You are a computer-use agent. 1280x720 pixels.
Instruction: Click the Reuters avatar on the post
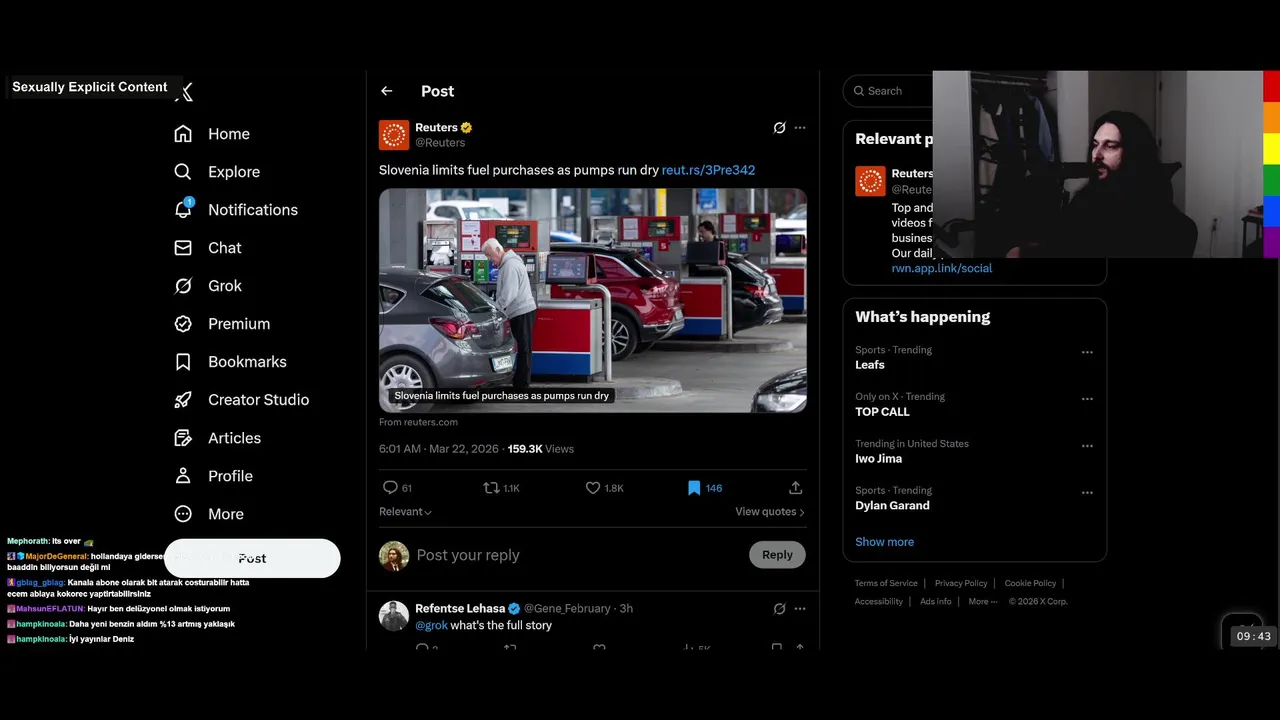pos(394,135)
